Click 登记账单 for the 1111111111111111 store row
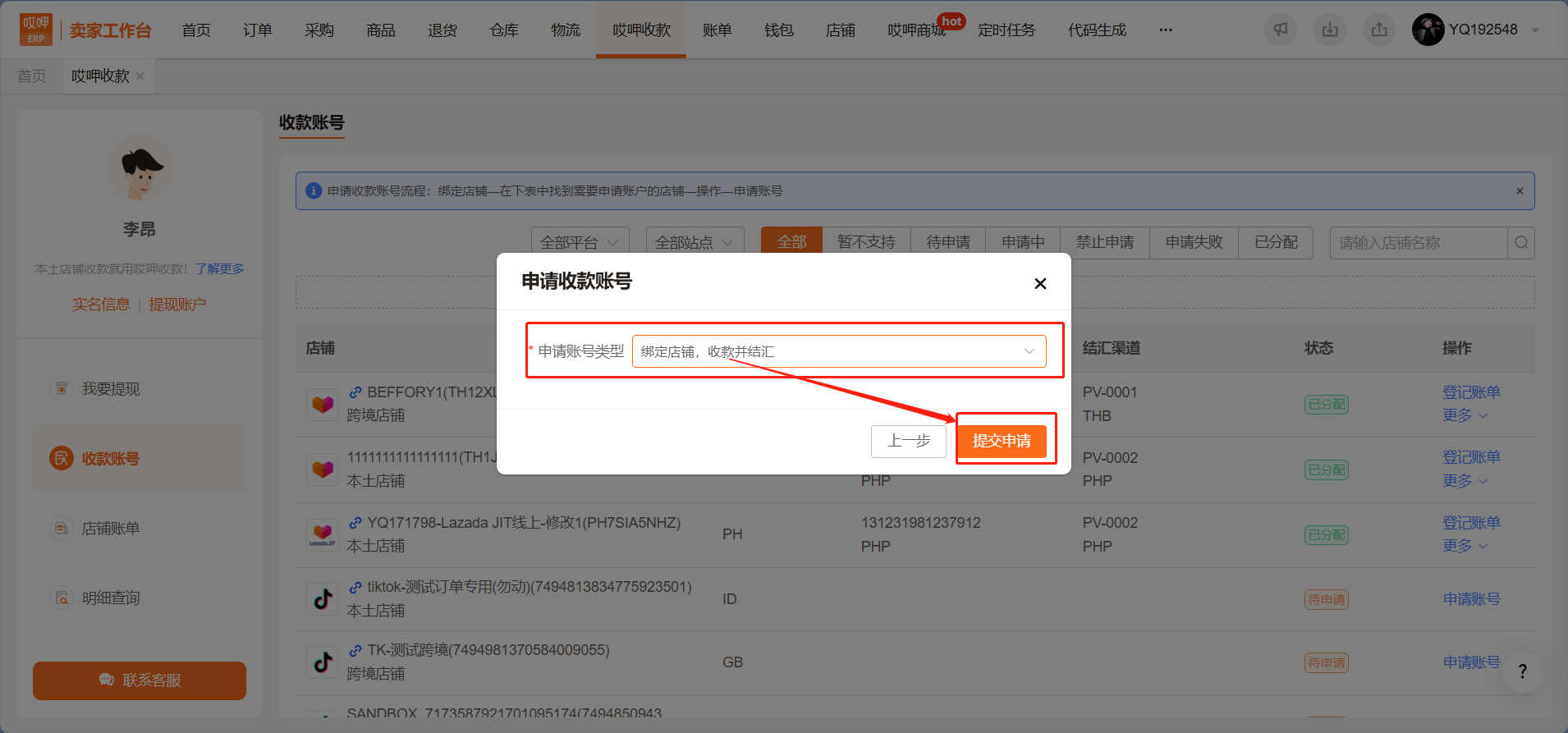 click(1471, 457)
